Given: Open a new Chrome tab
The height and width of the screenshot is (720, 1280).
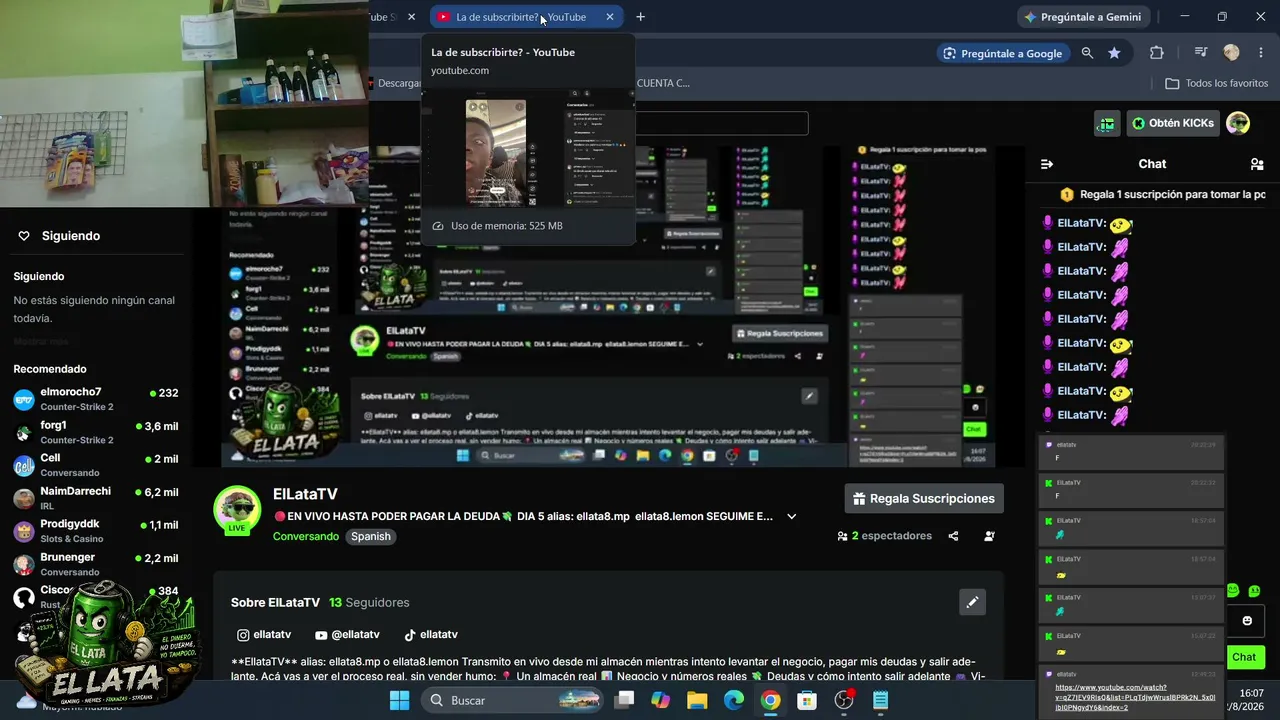Looking at the screenshot, I should (640, 17).
